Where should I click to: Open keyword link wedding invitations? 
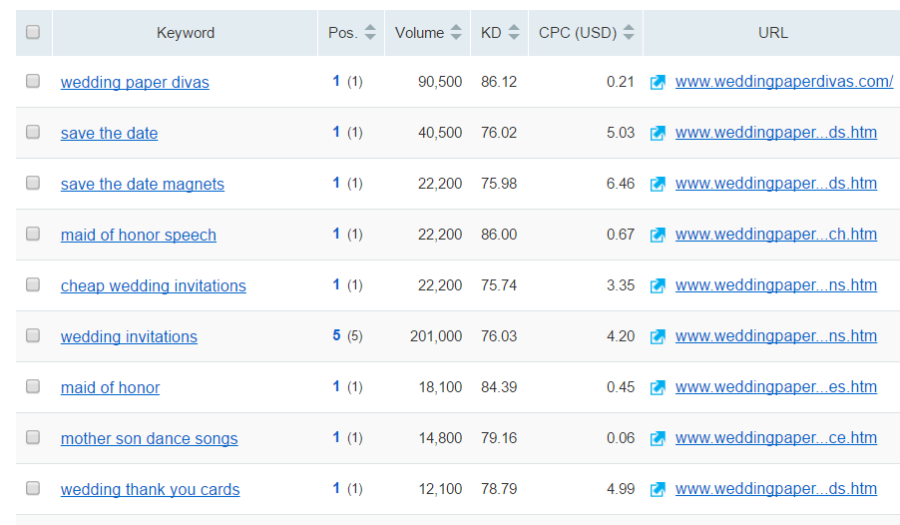coord(129,337)
